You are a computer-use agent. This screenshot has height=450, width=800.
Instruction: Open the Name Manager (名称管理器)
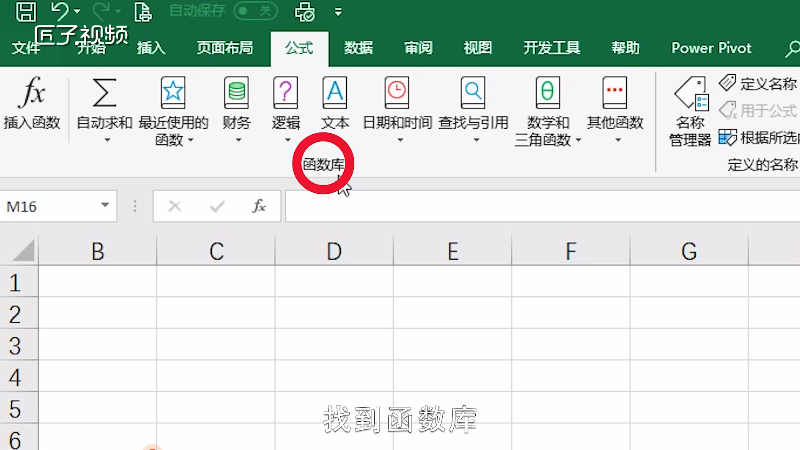click(x=690, y=100)
